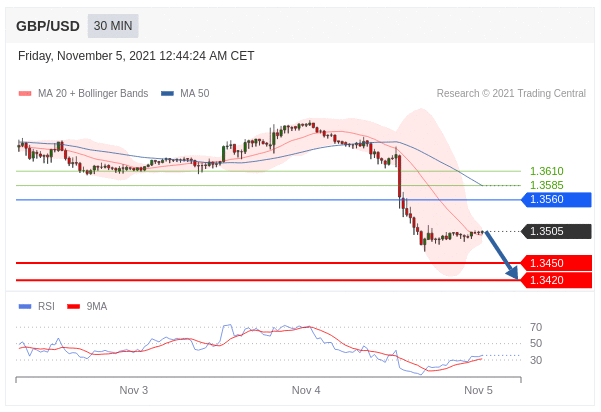Viewport: 601px width, 412px height.
Task: Click the GBP/USD currency pair title
Action: 48,26
